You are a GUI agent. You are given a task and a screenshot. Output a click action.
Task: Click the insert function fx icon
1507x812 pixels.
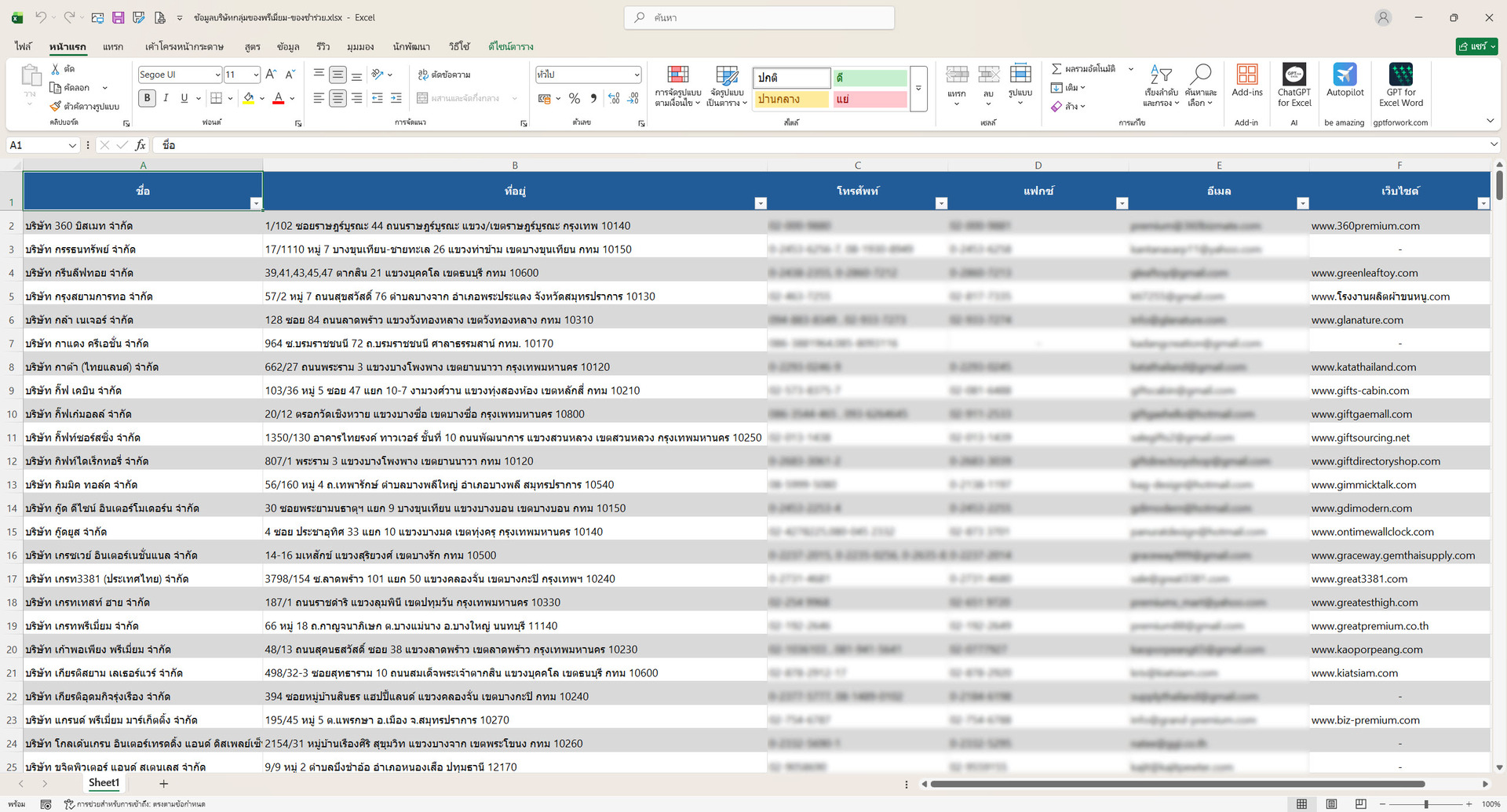click(x=140, y=145)
